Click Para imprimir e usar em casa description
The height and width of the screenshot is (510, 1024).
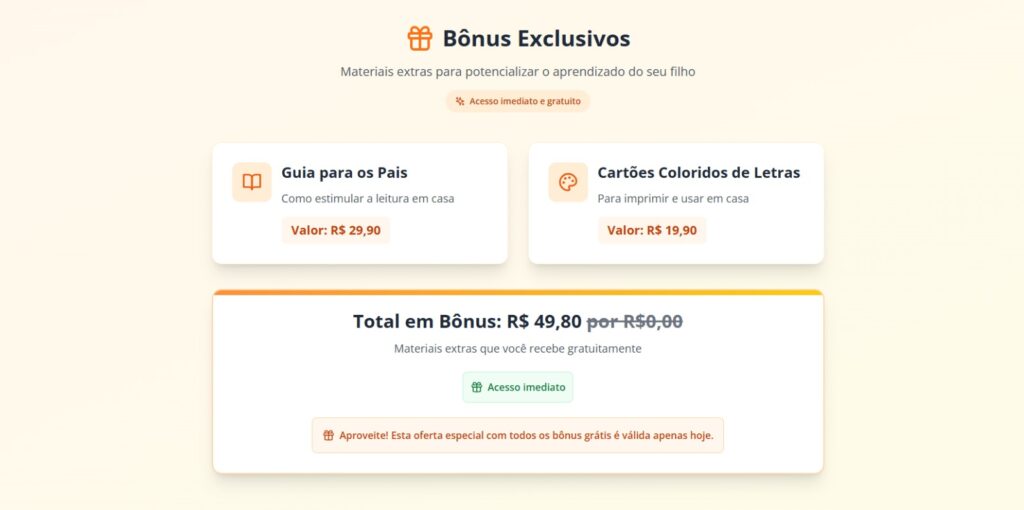pos(673,198)
